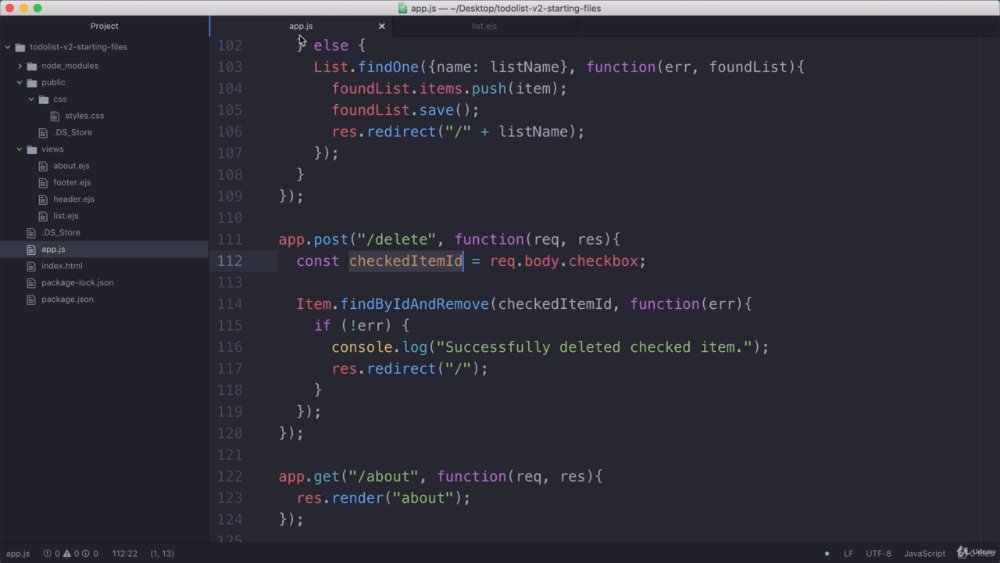Click the app.js file icon in tree
Viewport: 1000px width, 563px height.
coord(31,249)
